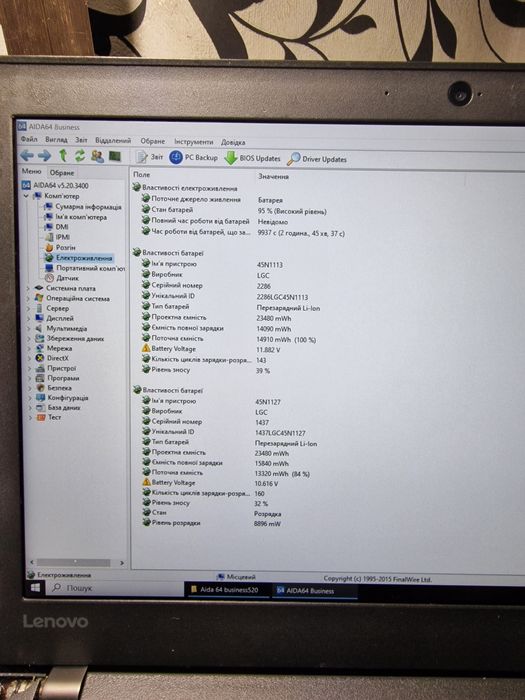Switch to the Обране tab in the sidebar
The width and height of the screenshot is (525, 700).
pos(62,172)
